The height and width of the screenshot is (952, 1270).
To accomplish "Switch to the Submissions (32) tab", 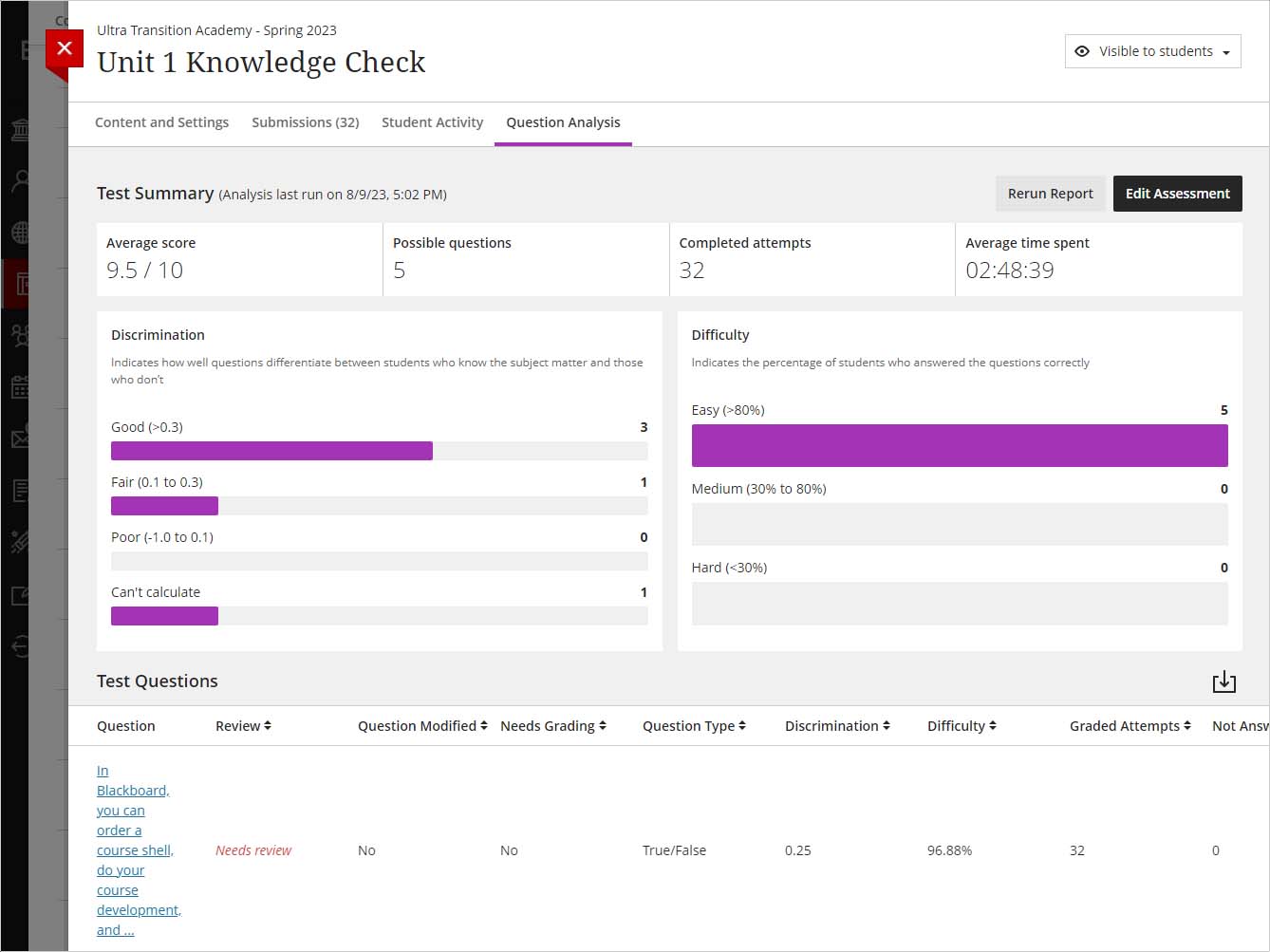I will pos(305,122).
